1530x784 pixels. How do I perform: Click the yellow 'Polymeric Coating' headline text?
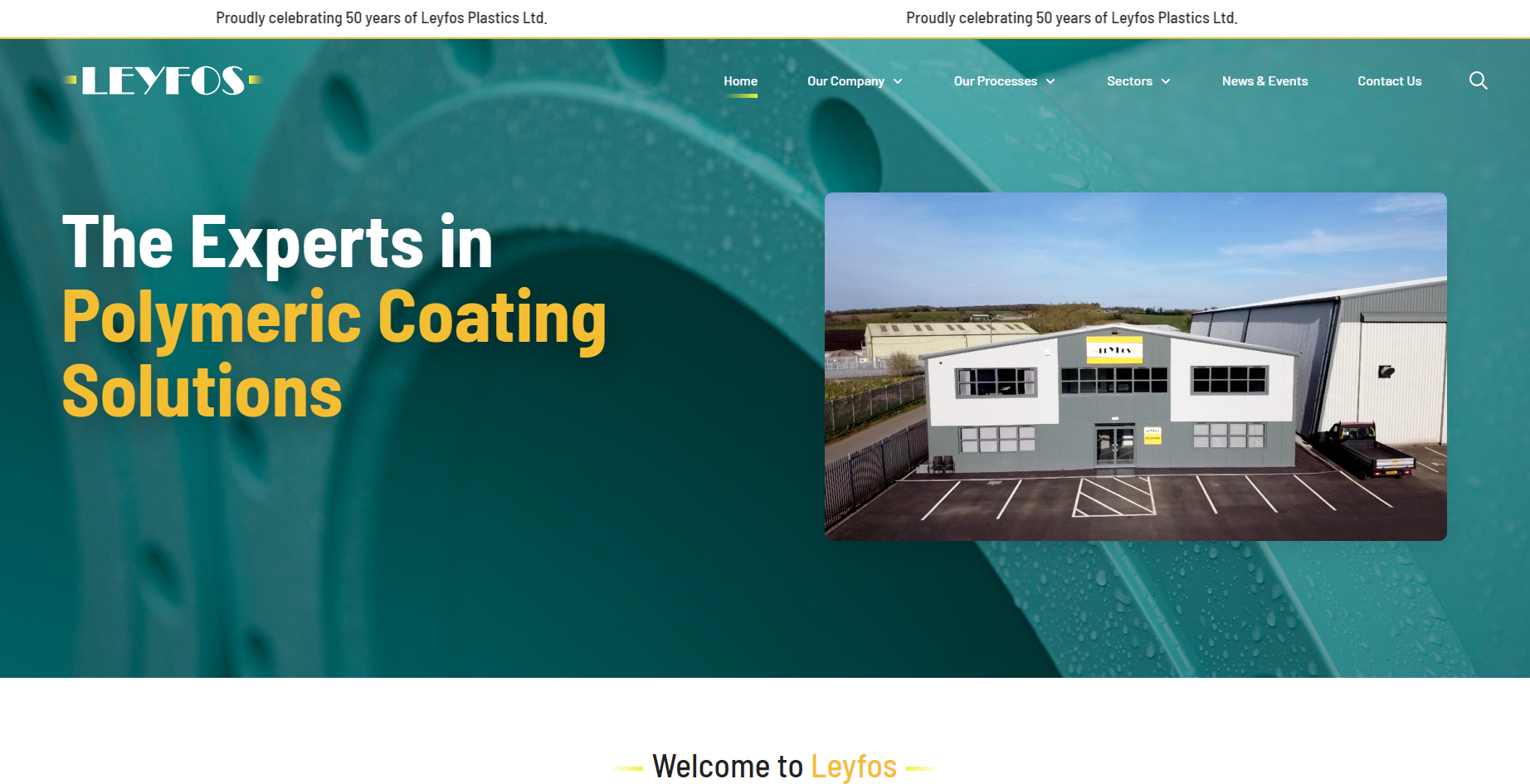(x=334, y=317)
